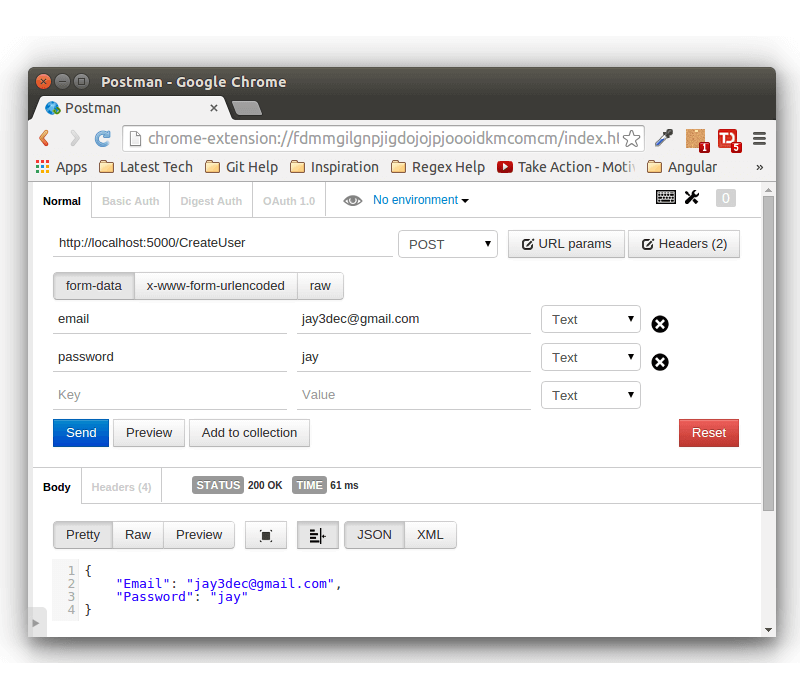Click the empty Key input field
The height and width of the screenshot is (700, 800).
click(169, 395)
